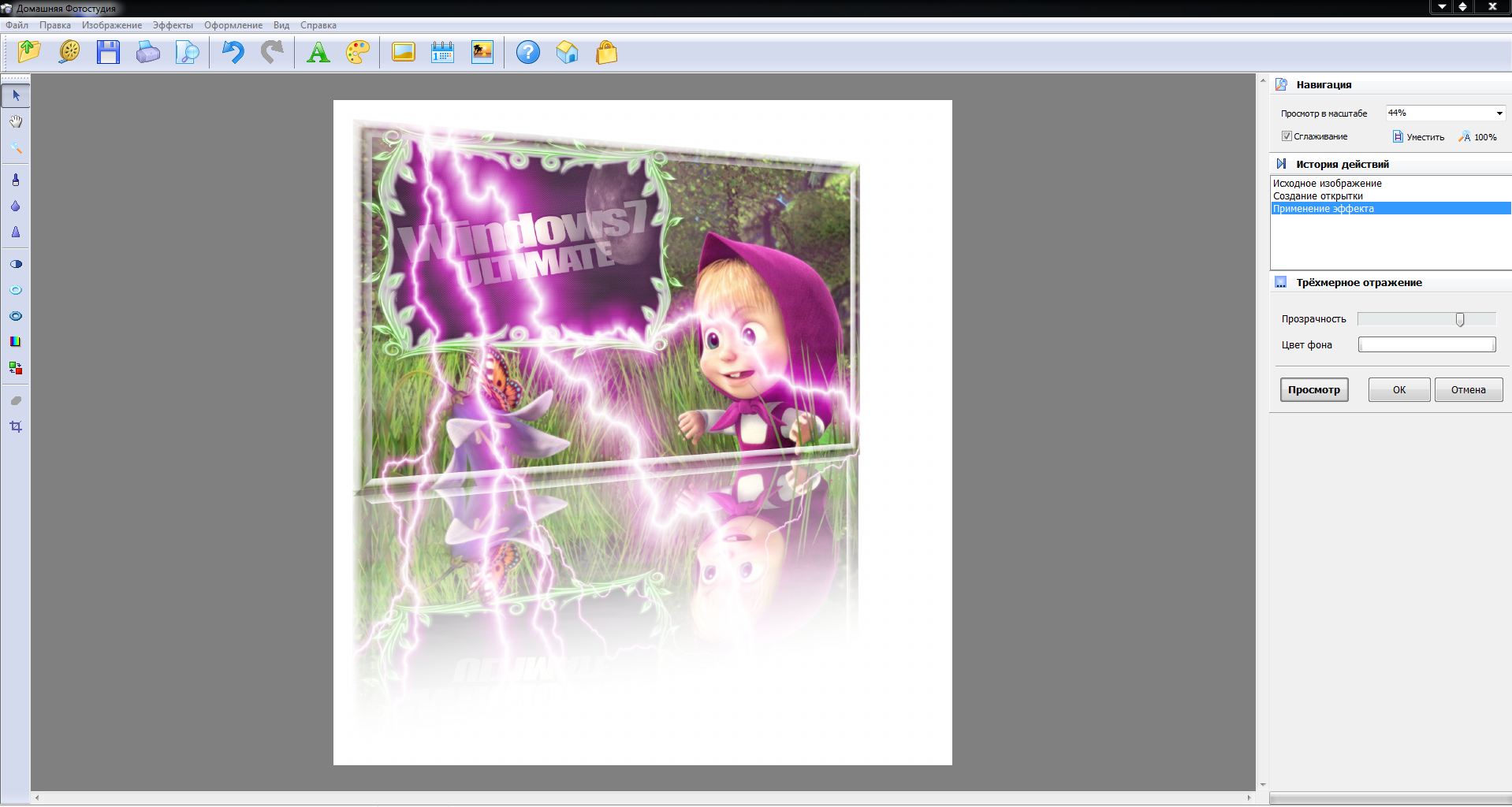Image resolution: width=1512 pixels, height=807 pixels.
Task: Click the История действий panel header icon
Action: point(1281,164)
